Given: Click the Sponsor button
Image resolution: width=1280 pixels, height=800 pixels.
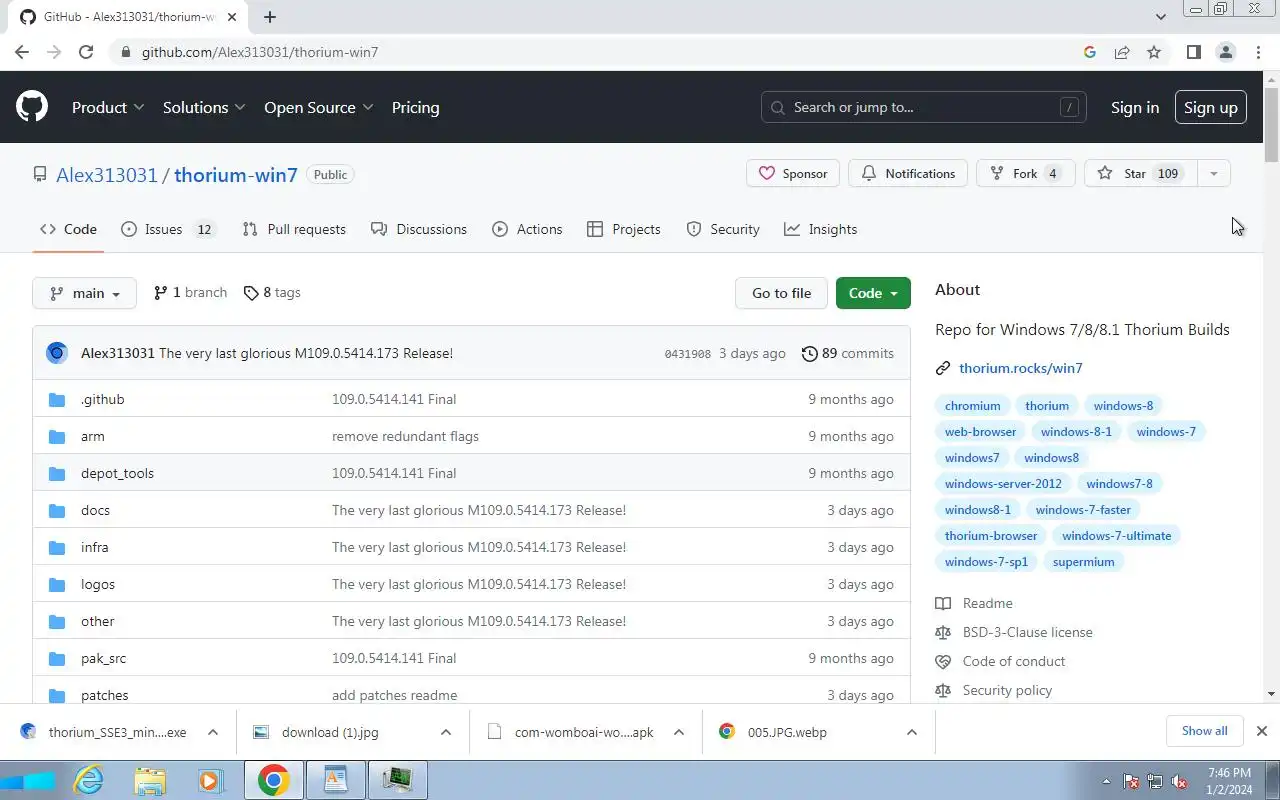Looking at the screenshot, I should pyautogui.click(x=792, y=173).
